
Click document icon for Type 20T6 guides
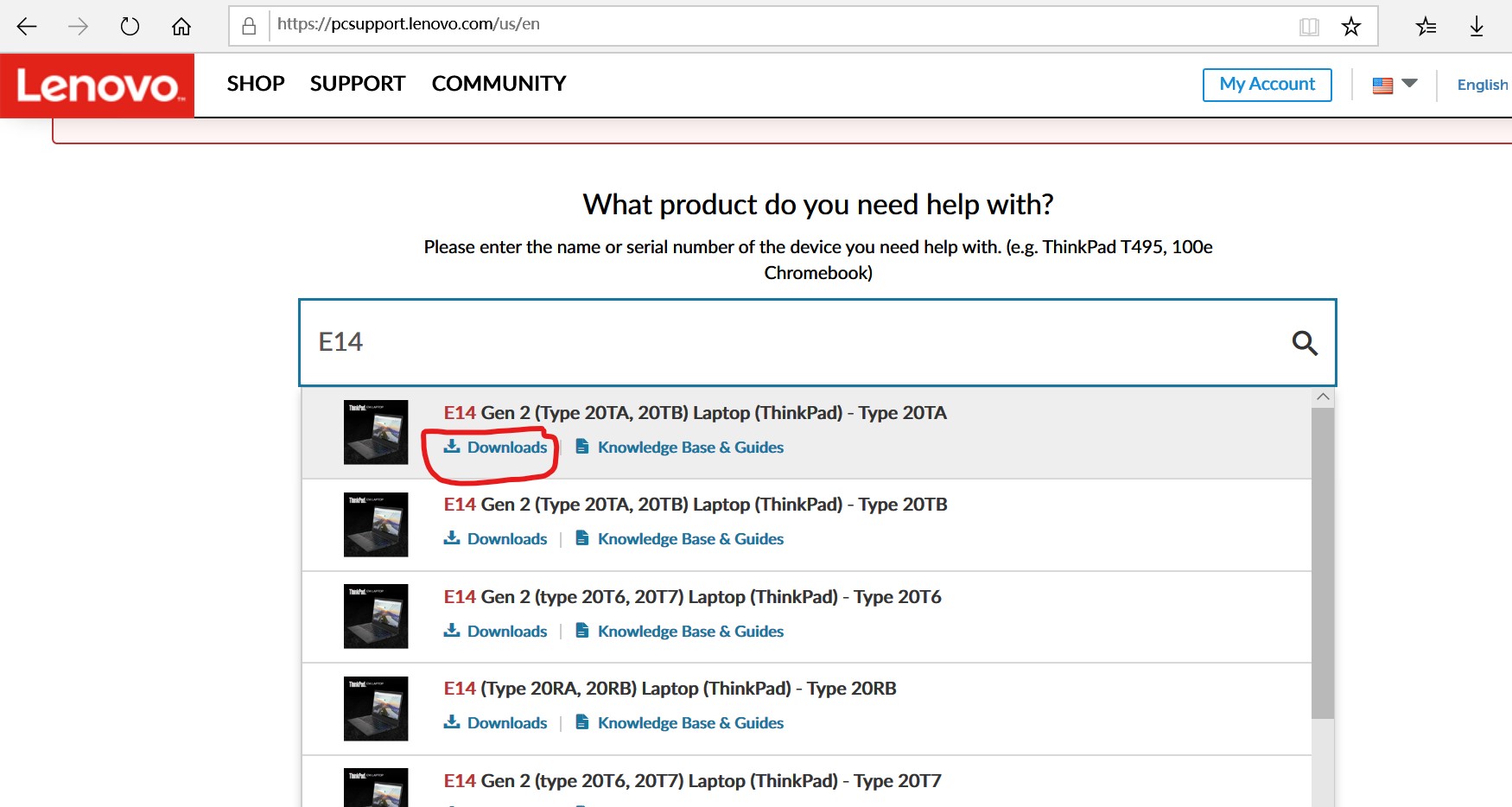(x=582, y=631)
